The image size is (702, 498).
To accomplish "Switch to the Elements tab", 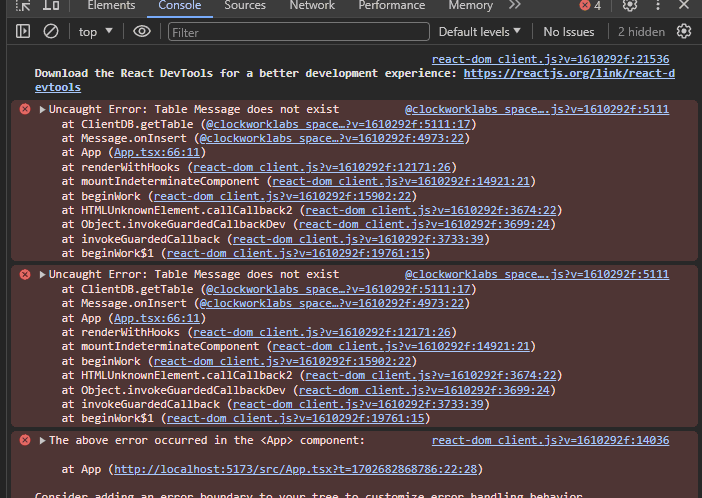I will (111, 6).
